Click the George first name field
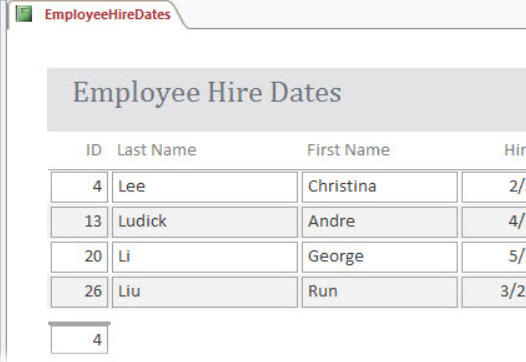This screenshot has width=526, height=362. click(379, 257)
